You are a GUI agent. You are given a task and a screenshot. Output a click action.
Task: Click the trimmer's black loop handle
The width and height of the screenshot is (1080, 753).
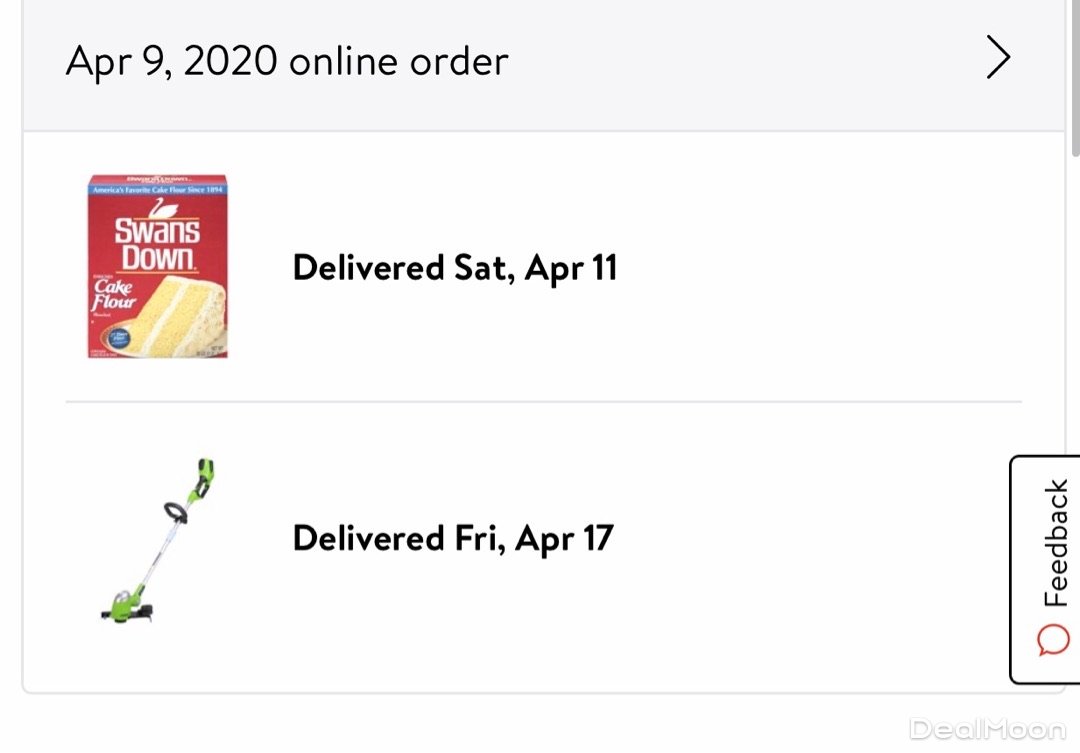[x=178, y=513]
